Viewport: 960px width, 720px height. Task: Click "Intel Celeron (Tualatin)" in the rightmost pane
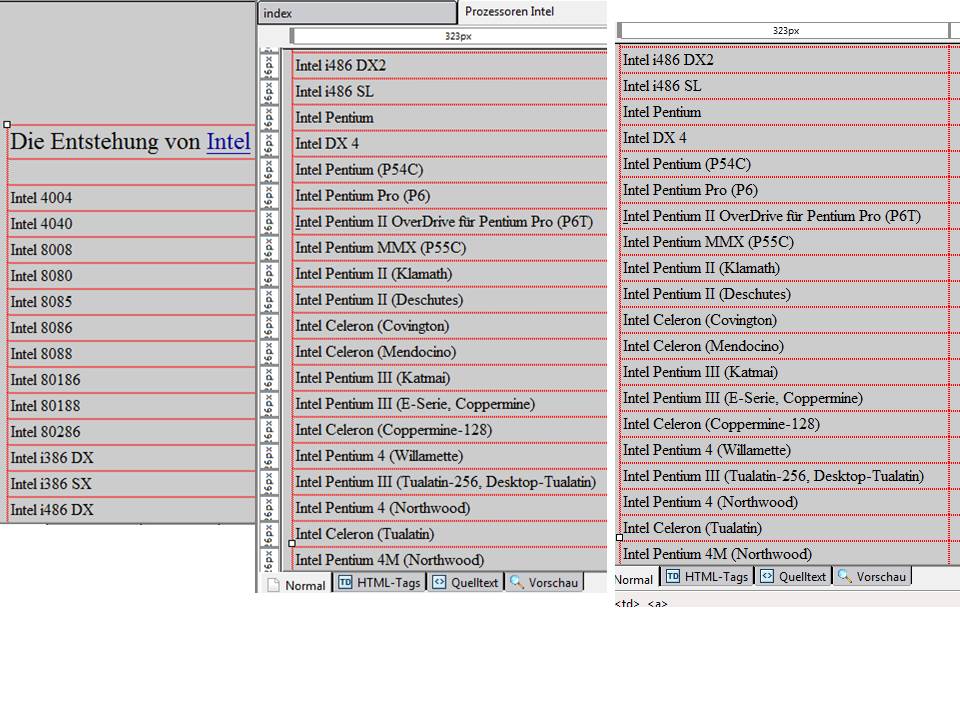692,528
